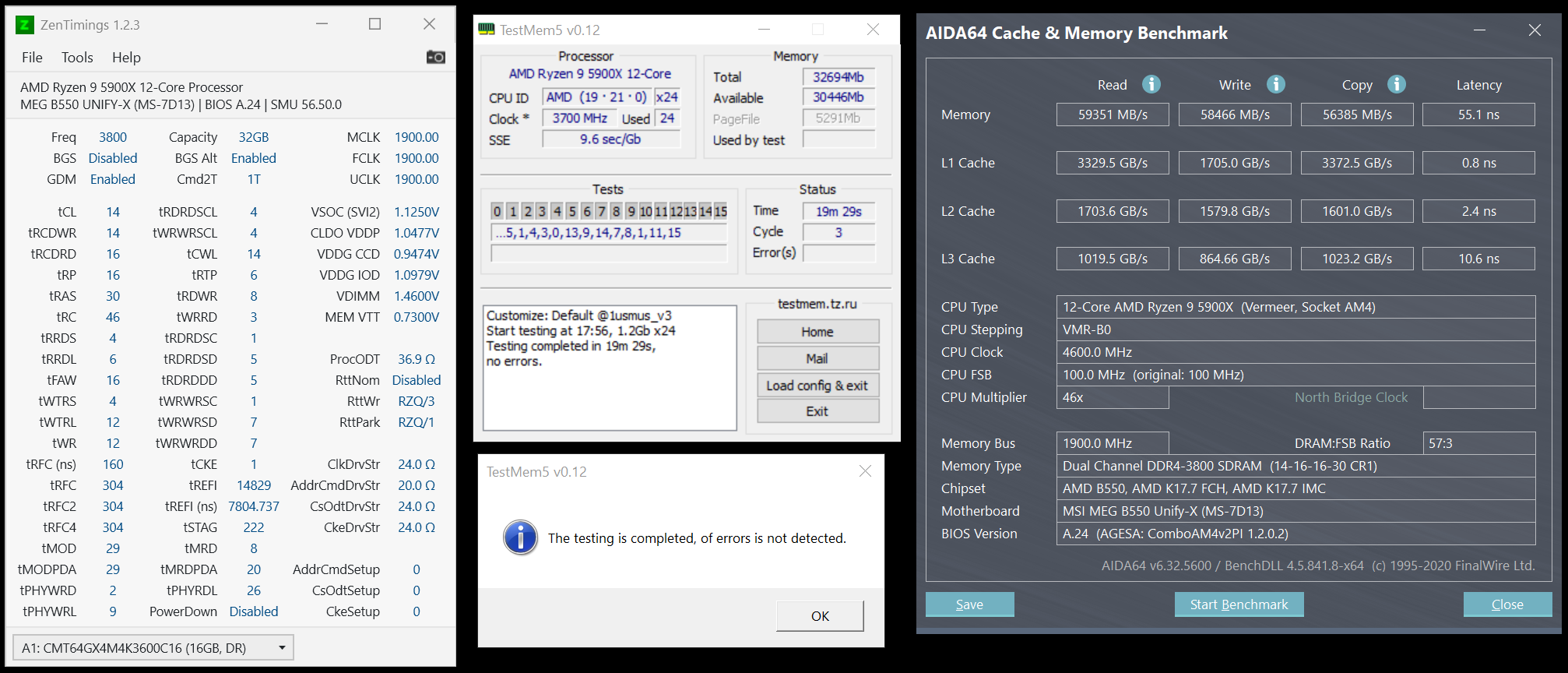Screen dimensions: 1568x673
Task: Click Start Benchmark in AIDA64
Action: [x=1239, y=604]
